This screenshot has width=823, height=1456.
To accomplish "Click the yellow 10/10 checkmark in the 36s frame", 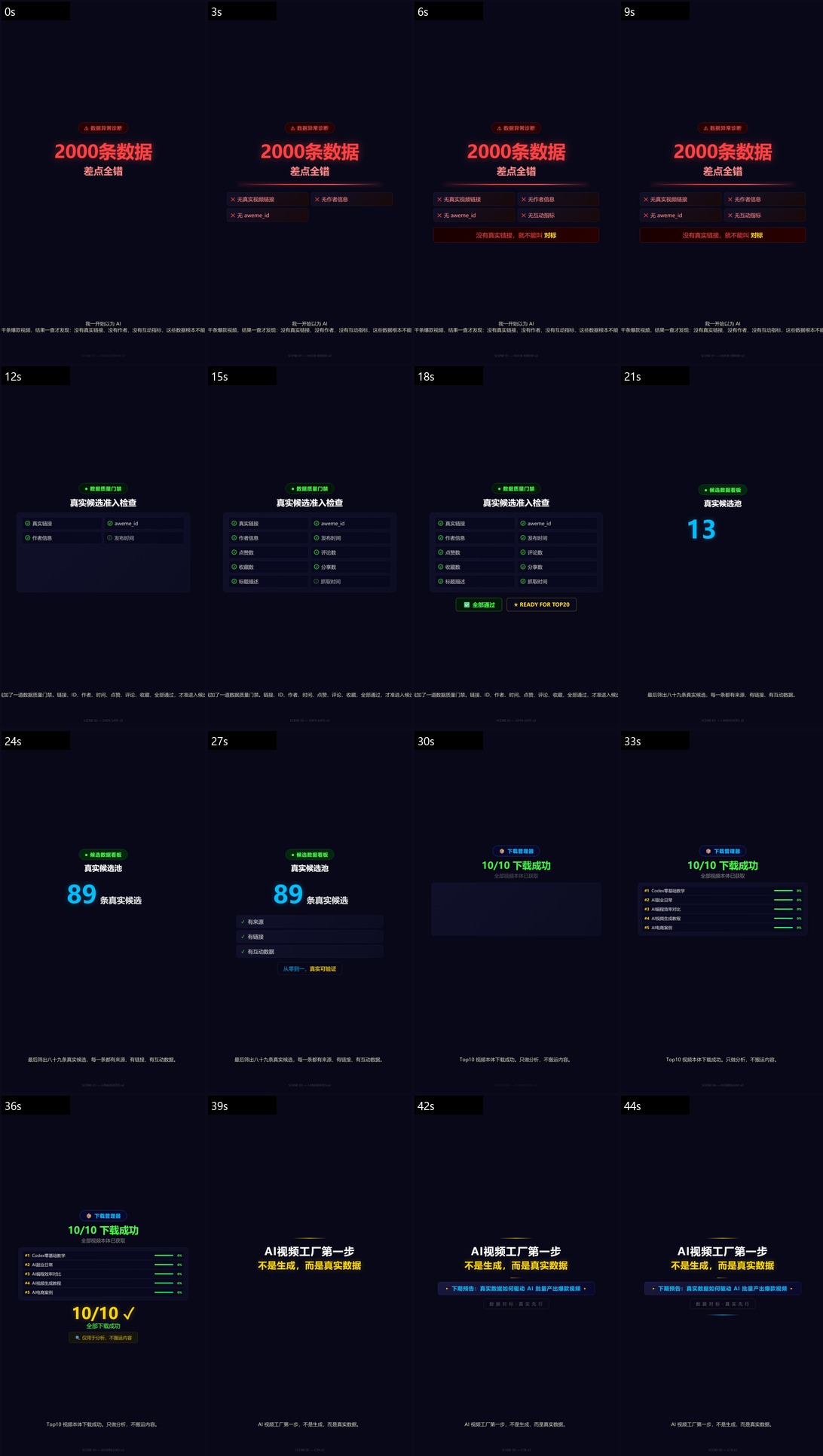I will tap(103, 1314).
